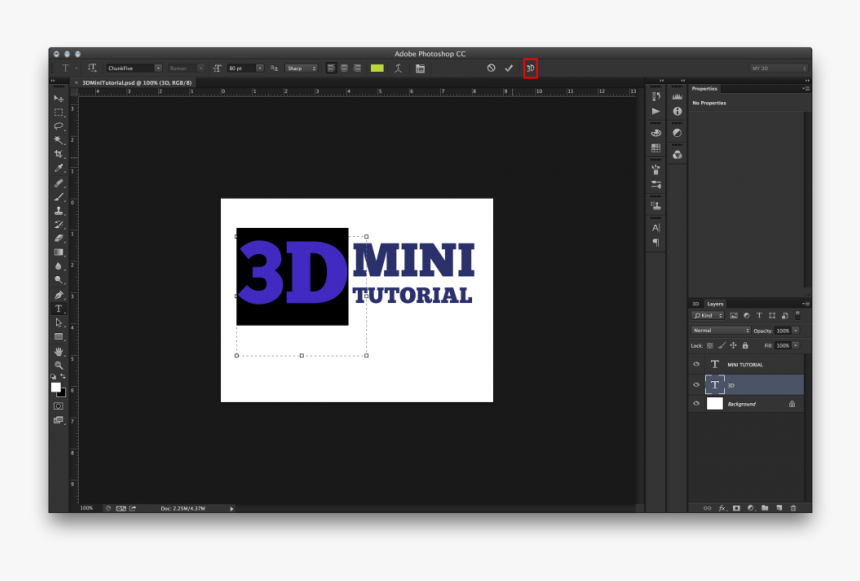Open Properties panel flyout menu
Viewport: 860px width, 581px height.
[806, 88]
